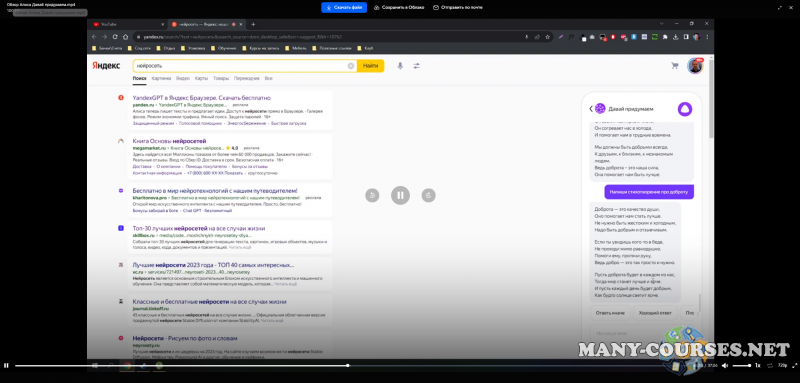Open the Соц.сети bookmarks folder
The width and height of the screenshot is (800, 383).
(139, 48)
